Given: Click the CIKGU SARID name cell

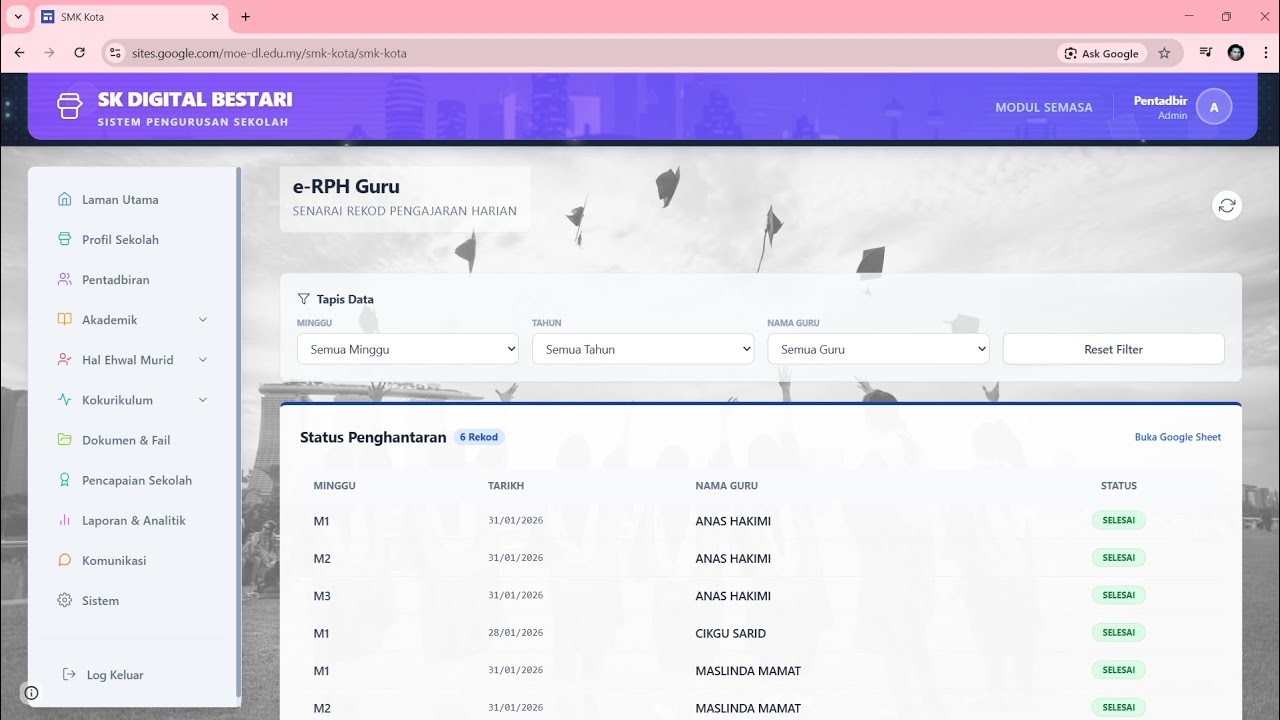Looking at the screenshot, I should [x=730, y=633].
